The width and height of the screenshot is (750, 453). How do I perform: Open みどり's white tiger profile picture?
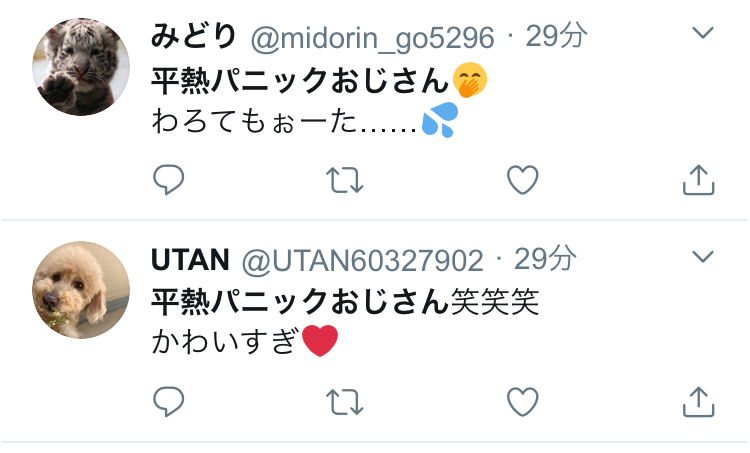[81, 67]
